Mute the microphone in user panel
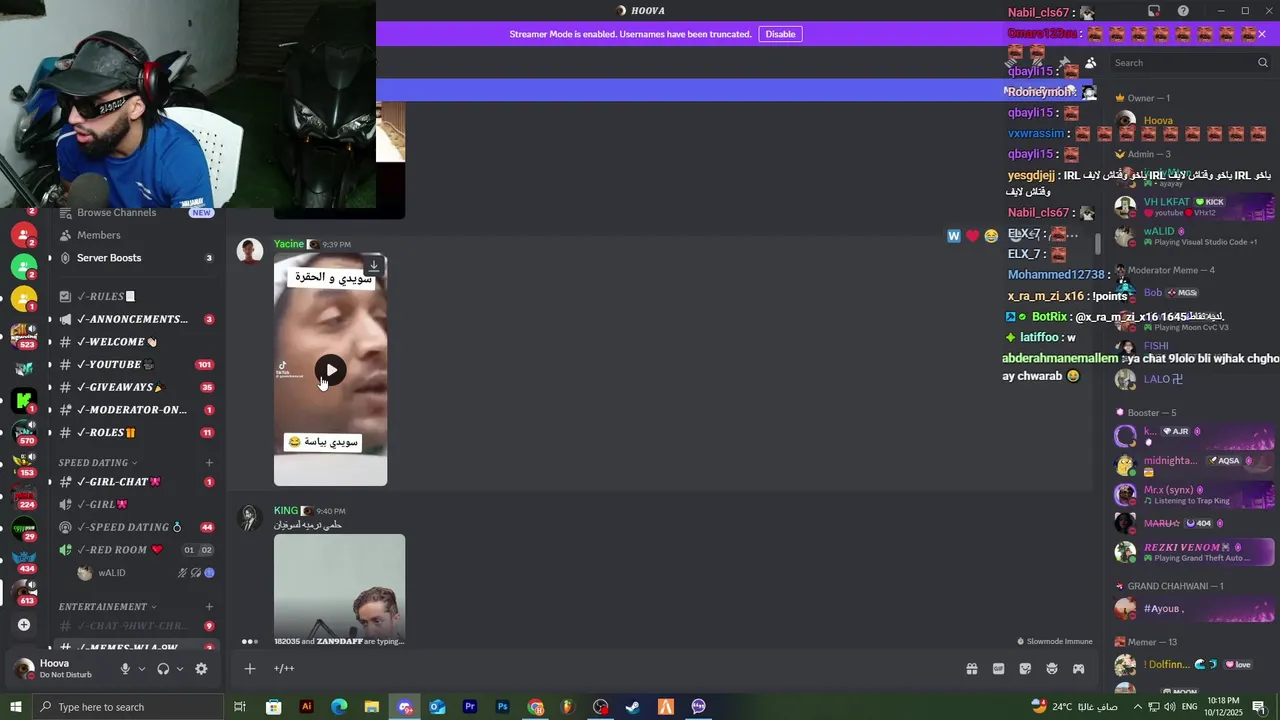The image size is (1280, 720). [125, 669]
